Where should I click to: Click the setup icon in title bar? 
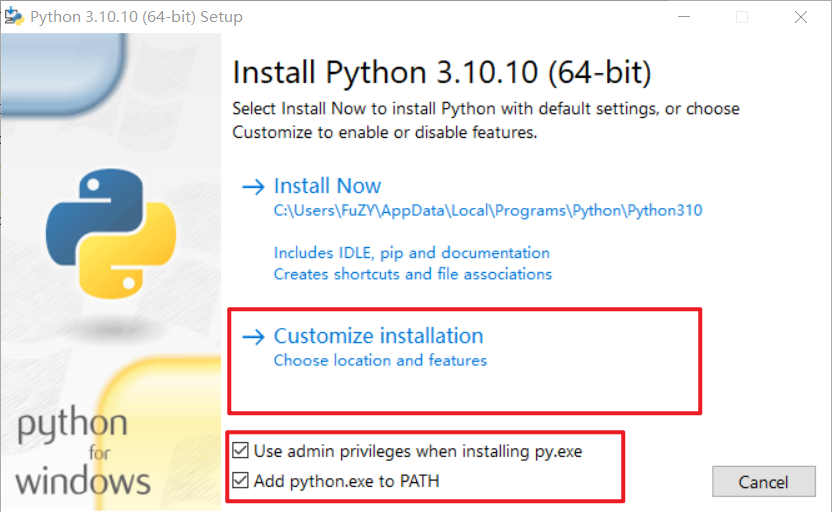click(14, 16)
